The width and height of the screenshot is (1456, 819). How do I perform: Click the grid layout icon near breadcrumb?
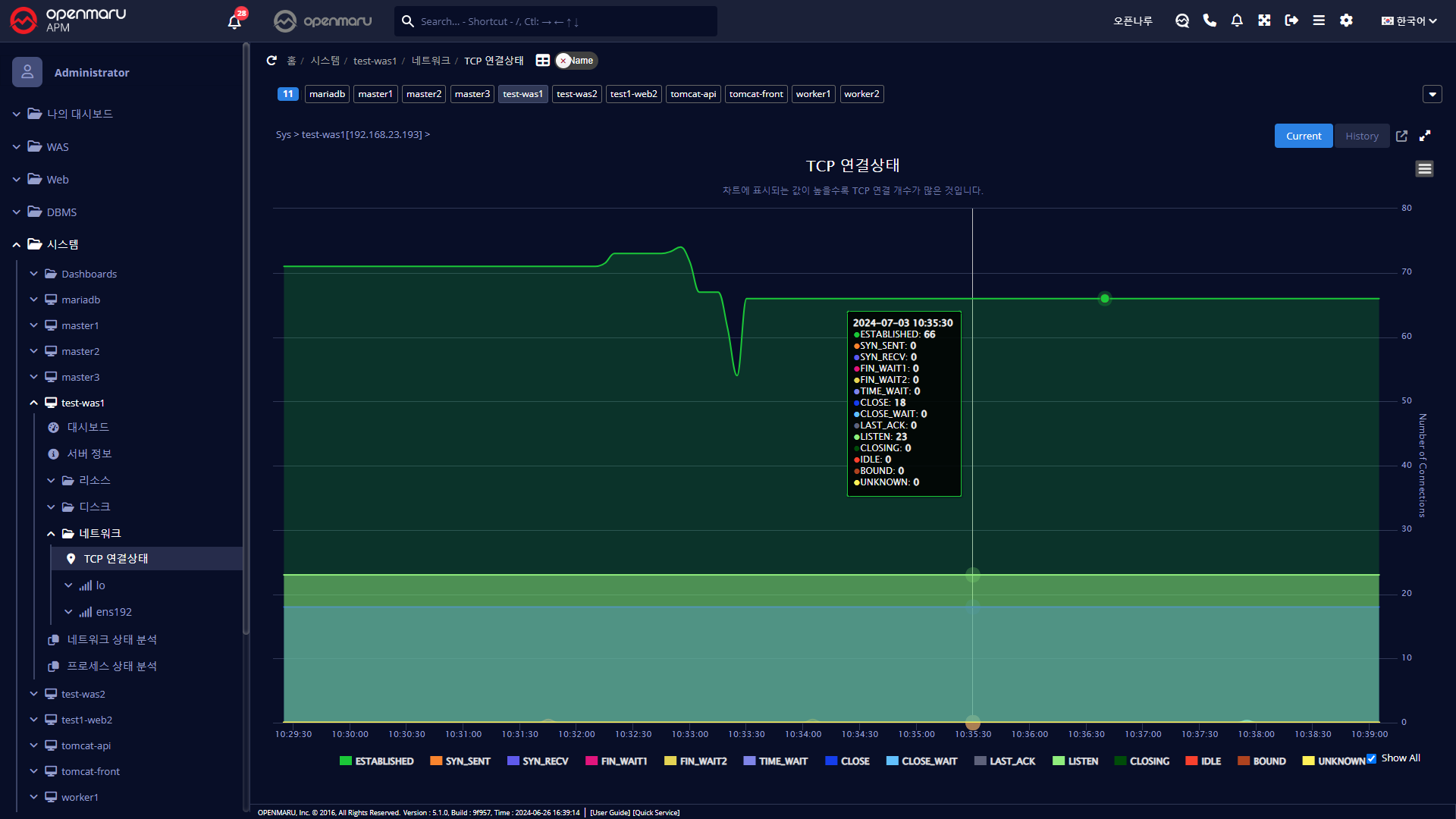(x=543, y=61)
